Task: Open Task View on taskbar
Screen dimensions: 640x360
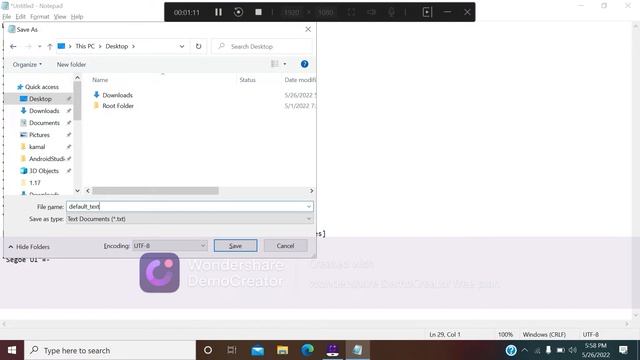Action: click(232, 350)
